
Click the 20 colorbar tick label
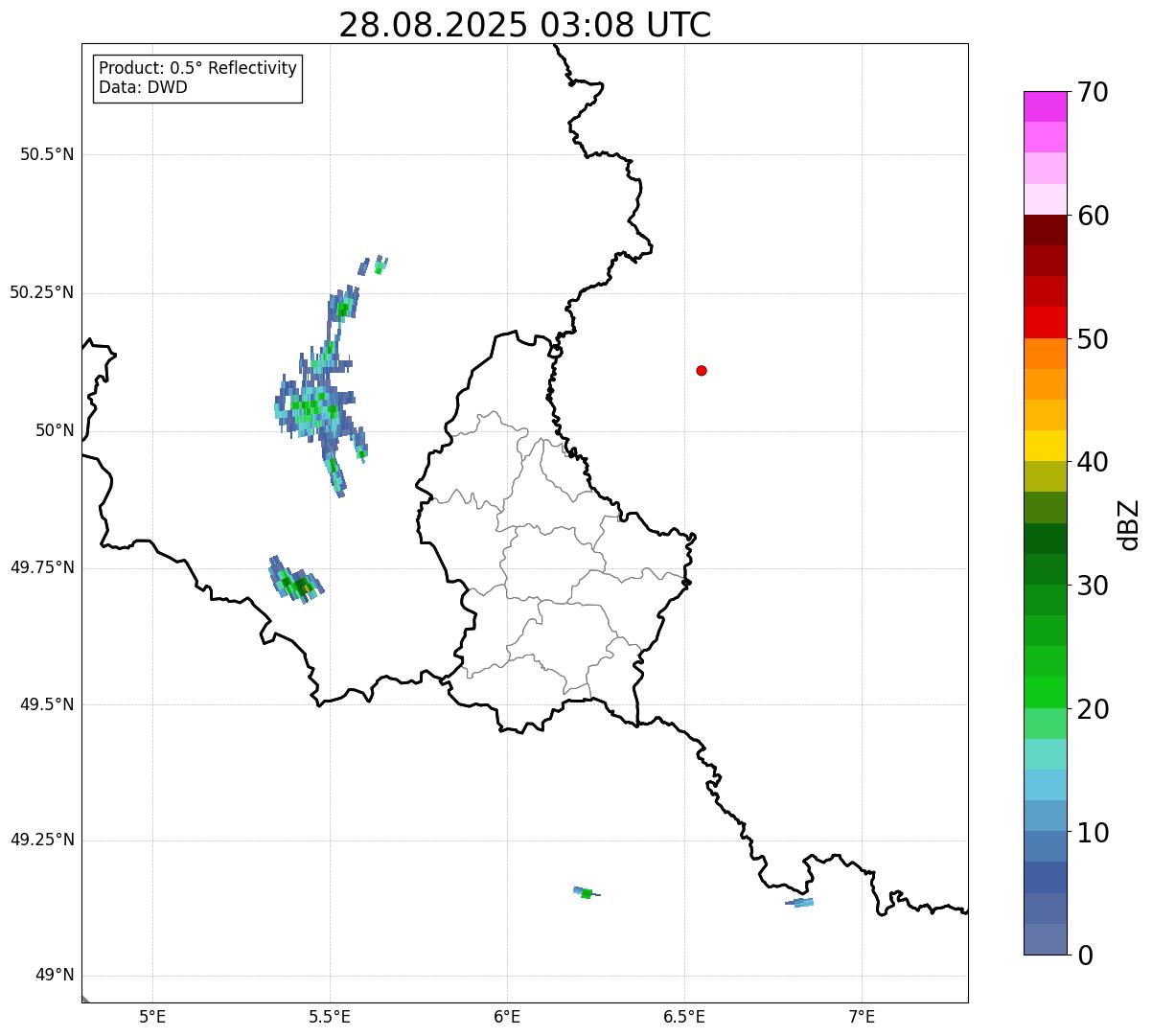click(x=1094, y=709)
